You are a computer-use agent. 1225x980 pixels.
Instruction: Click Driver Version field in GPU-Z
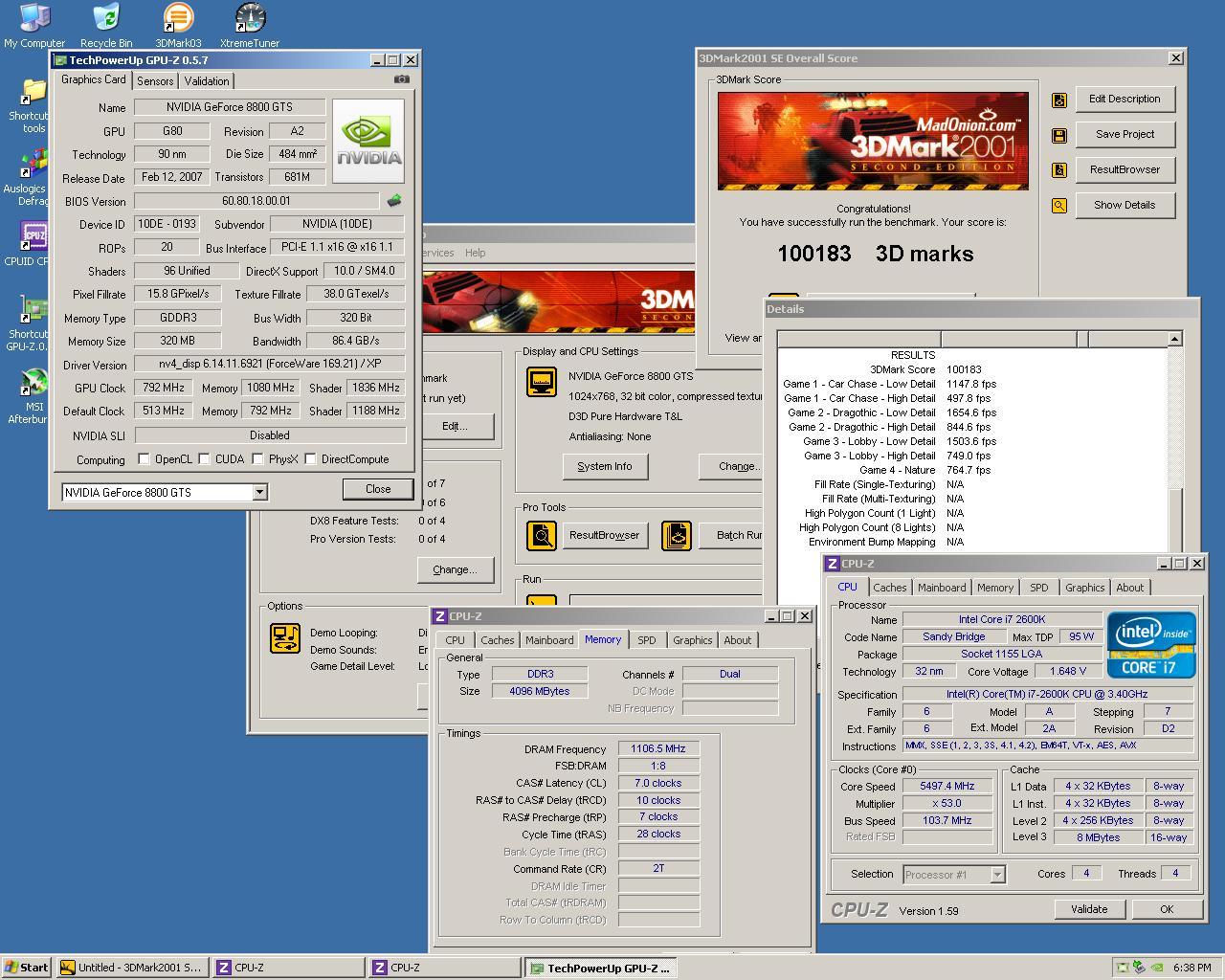(x=269, y=364)
